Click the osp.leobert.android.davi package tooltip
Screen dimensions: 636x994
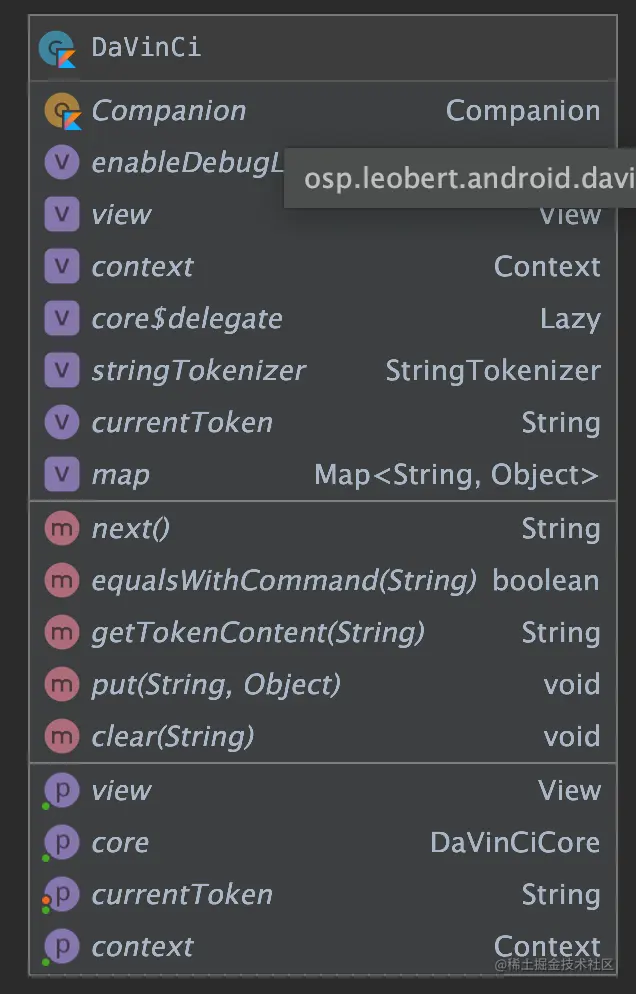point(460,176)
